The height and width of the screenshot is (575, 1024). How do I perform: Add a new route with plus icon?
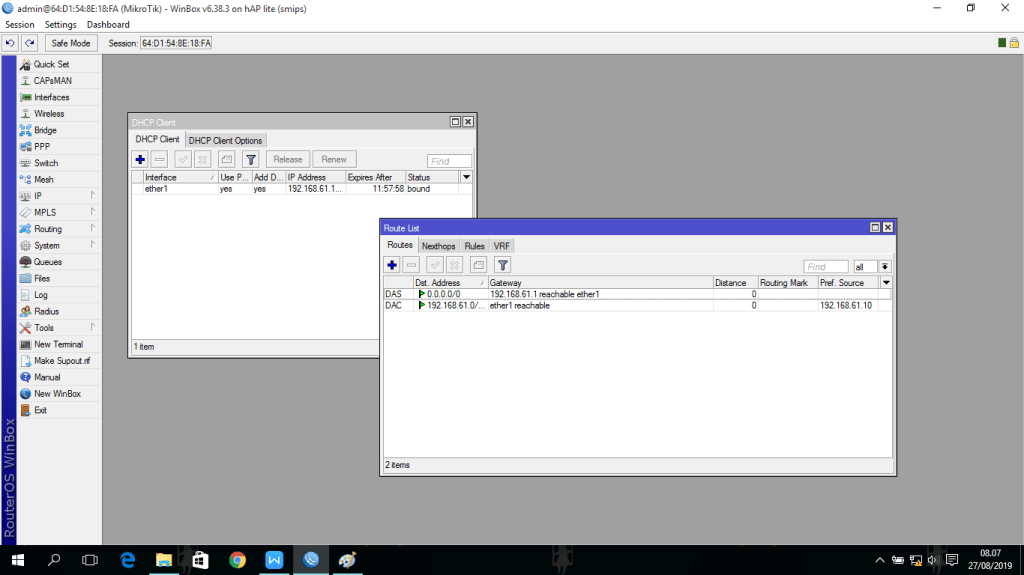(x=392, y=265)
